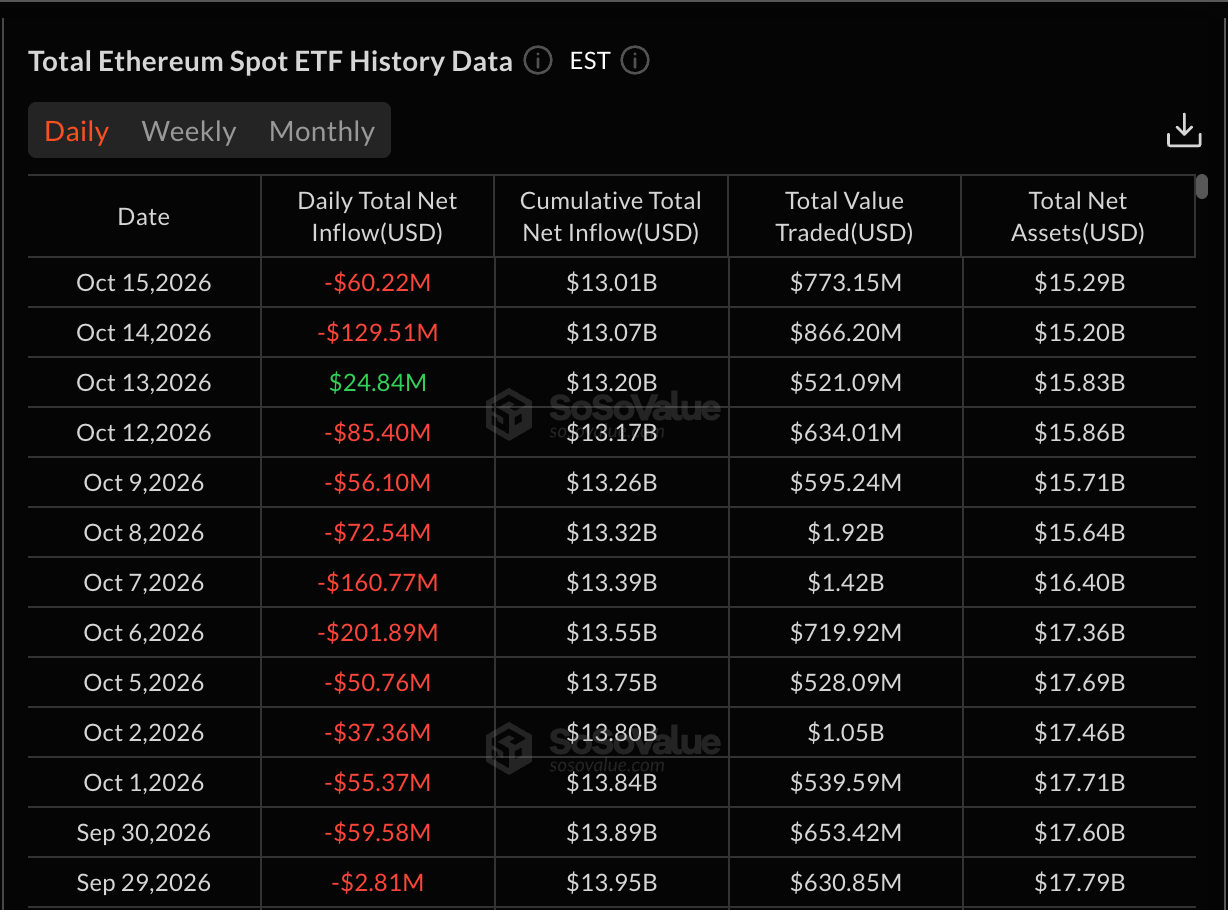Click the $15.29B net assets cell
The height and width of the screenshot is (910, 1228).
click(x=1080, y=283)
